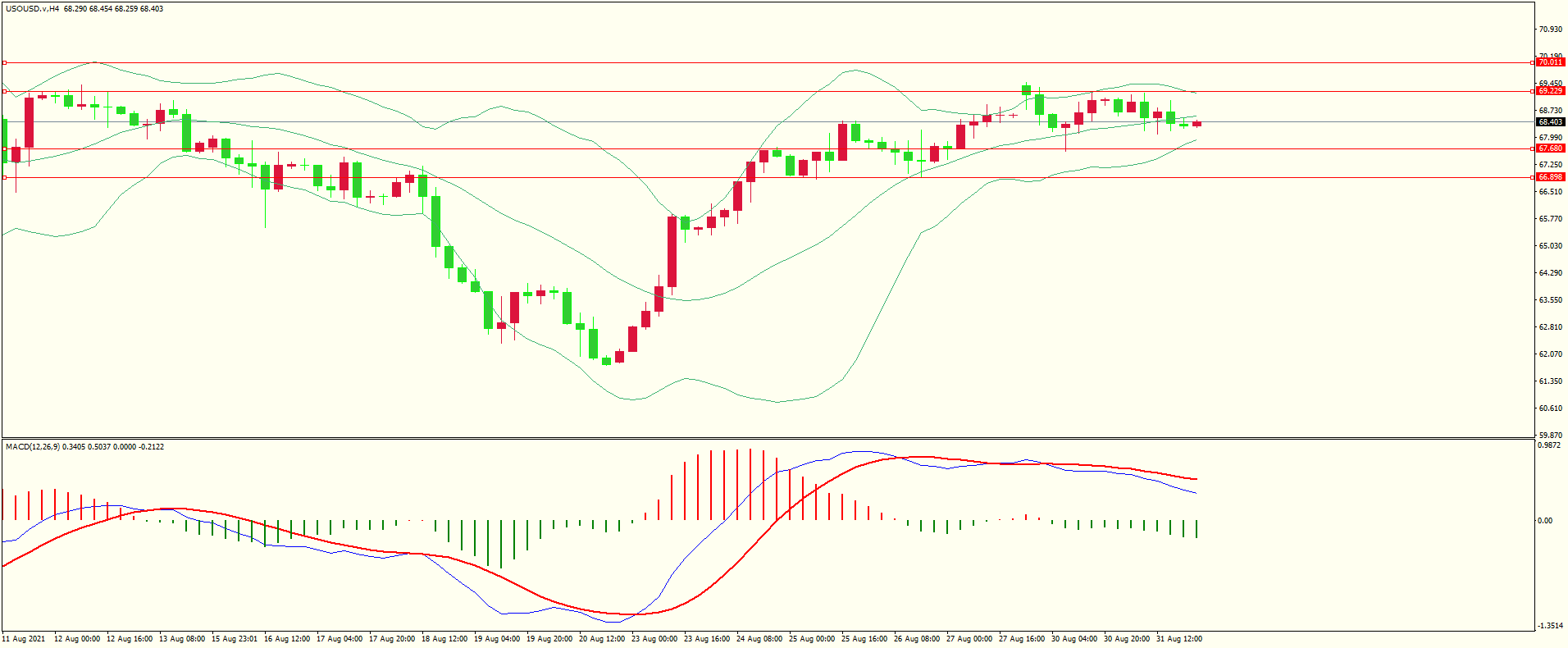Click the 19 Aug 20:00 time label

click(x=549, y=639)
